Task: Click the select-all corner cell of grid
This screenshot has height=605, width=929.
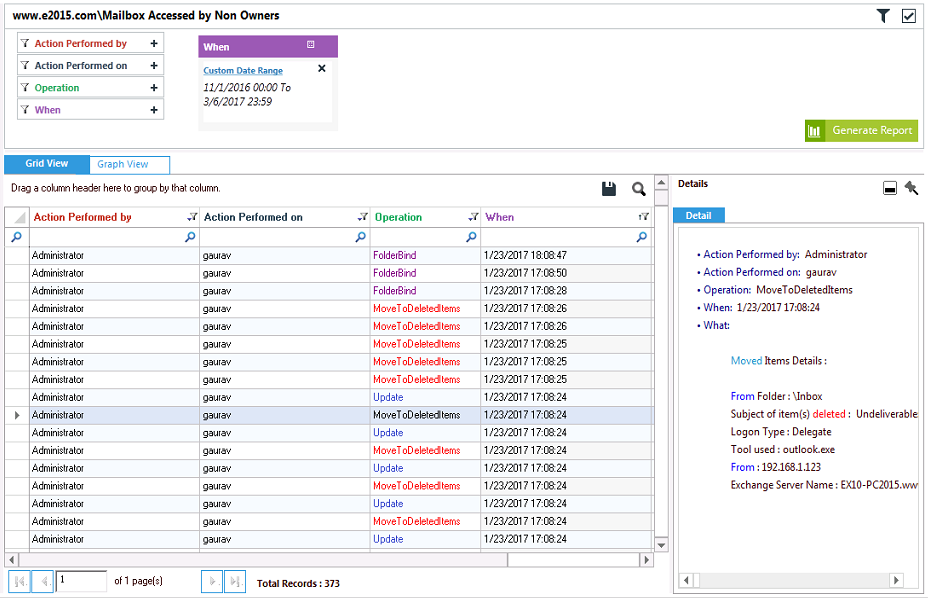Action: pos(17,217)
